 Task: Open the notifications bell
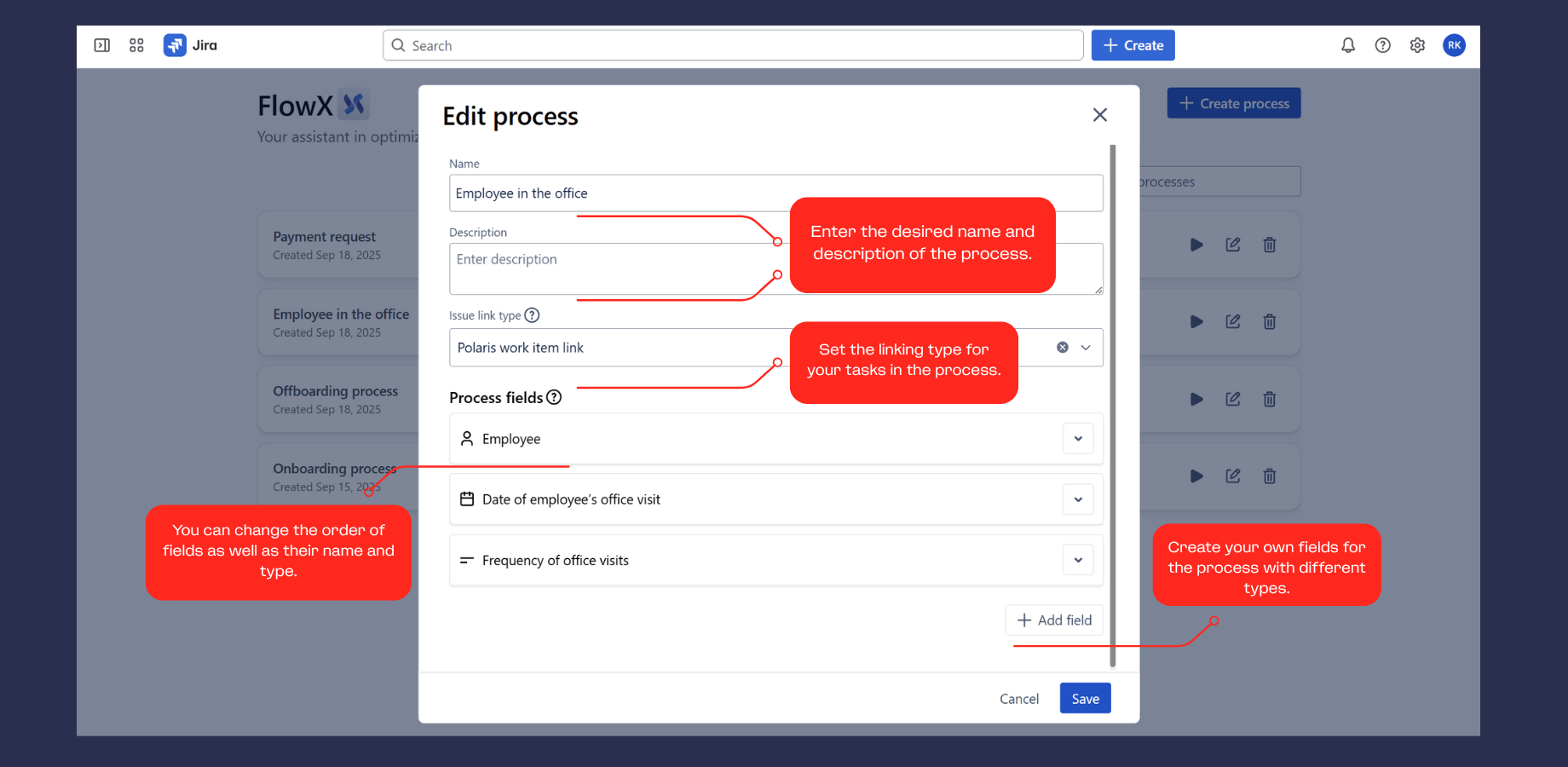1348,45
